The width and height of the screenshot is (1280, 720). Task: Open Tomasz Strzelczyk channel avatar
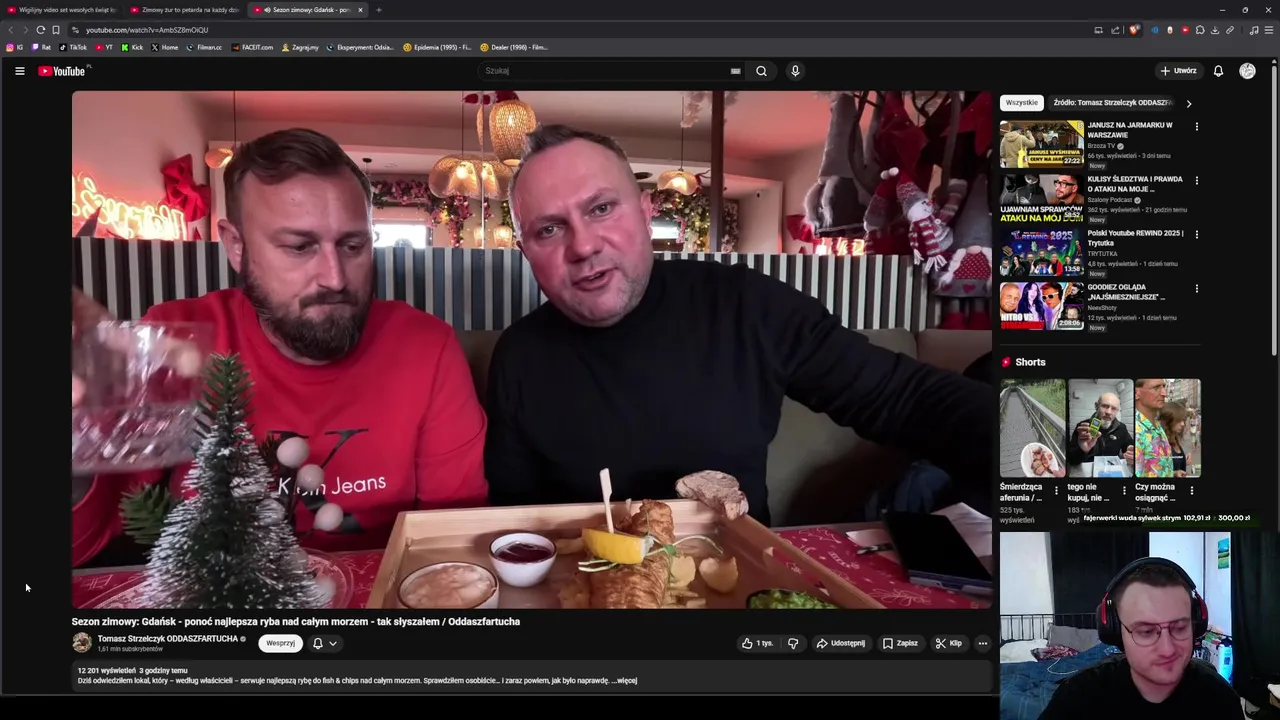[x=82, y=643]
